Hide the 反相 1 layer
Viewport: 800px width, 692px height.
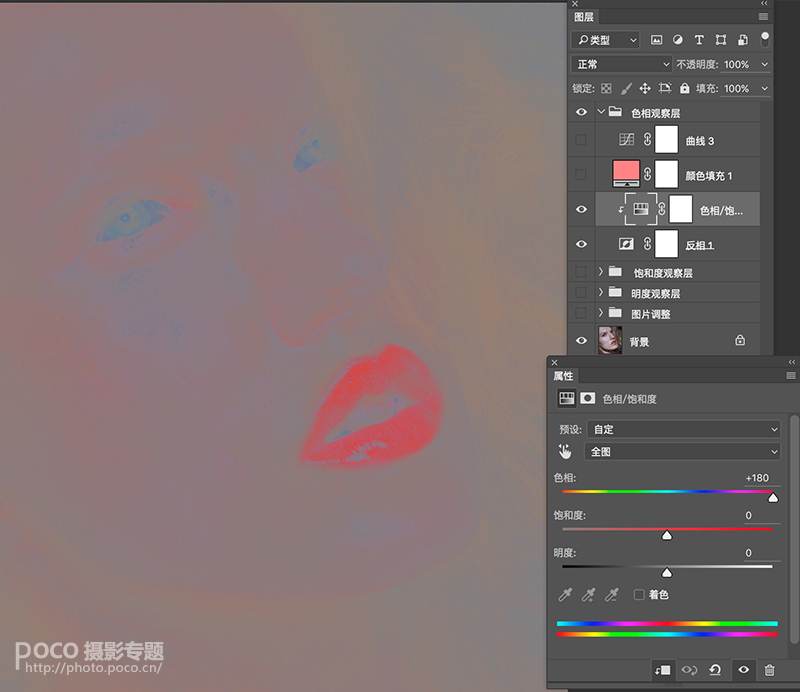[x=581, y=244]
